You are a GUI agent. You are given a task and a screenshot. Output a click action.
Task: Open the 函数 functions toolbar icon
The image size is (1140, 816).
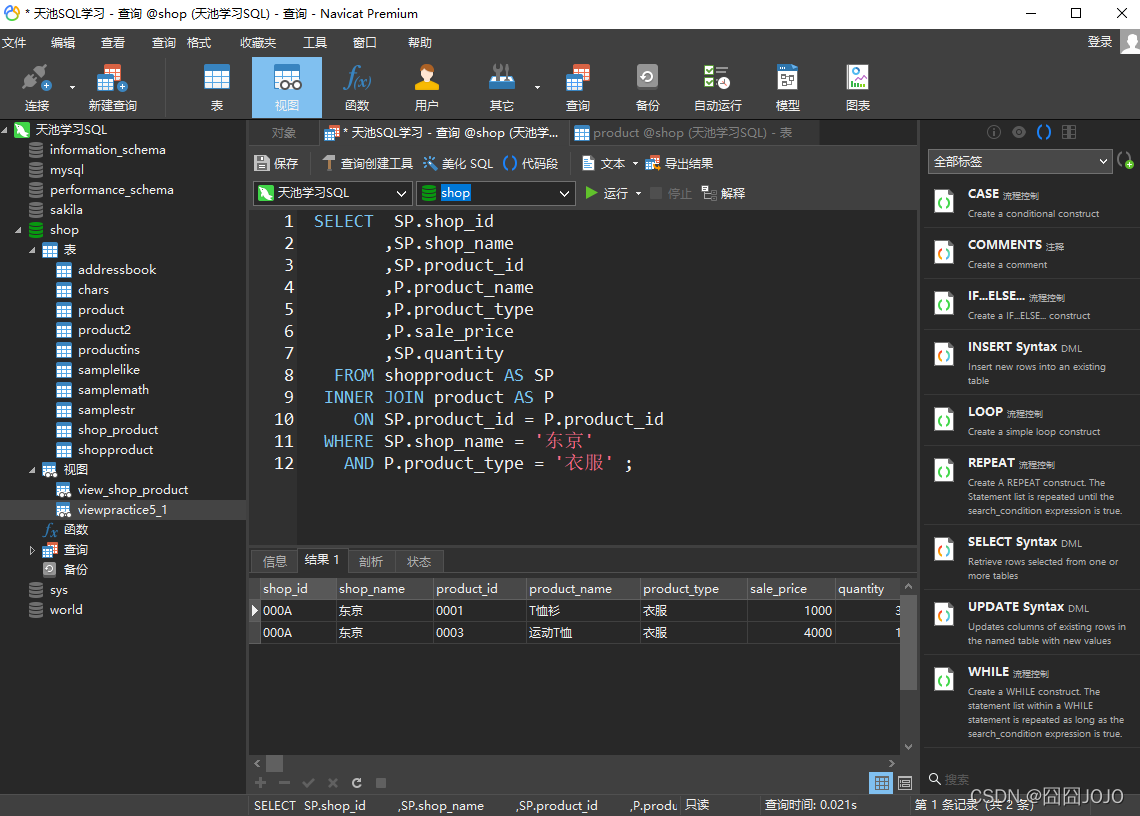[x=357, y=87]
